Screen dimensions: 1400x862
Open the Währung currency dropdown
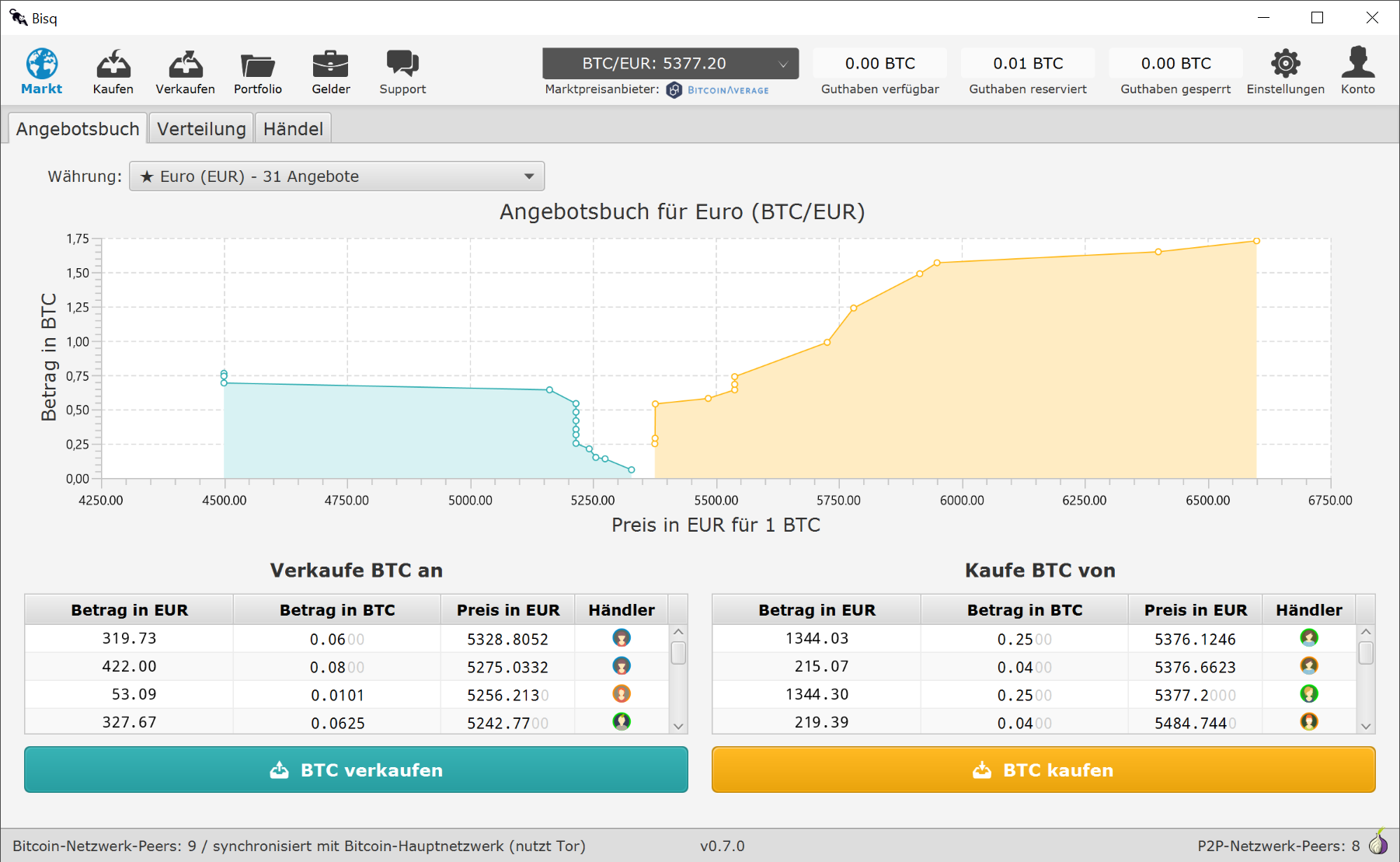336,176
